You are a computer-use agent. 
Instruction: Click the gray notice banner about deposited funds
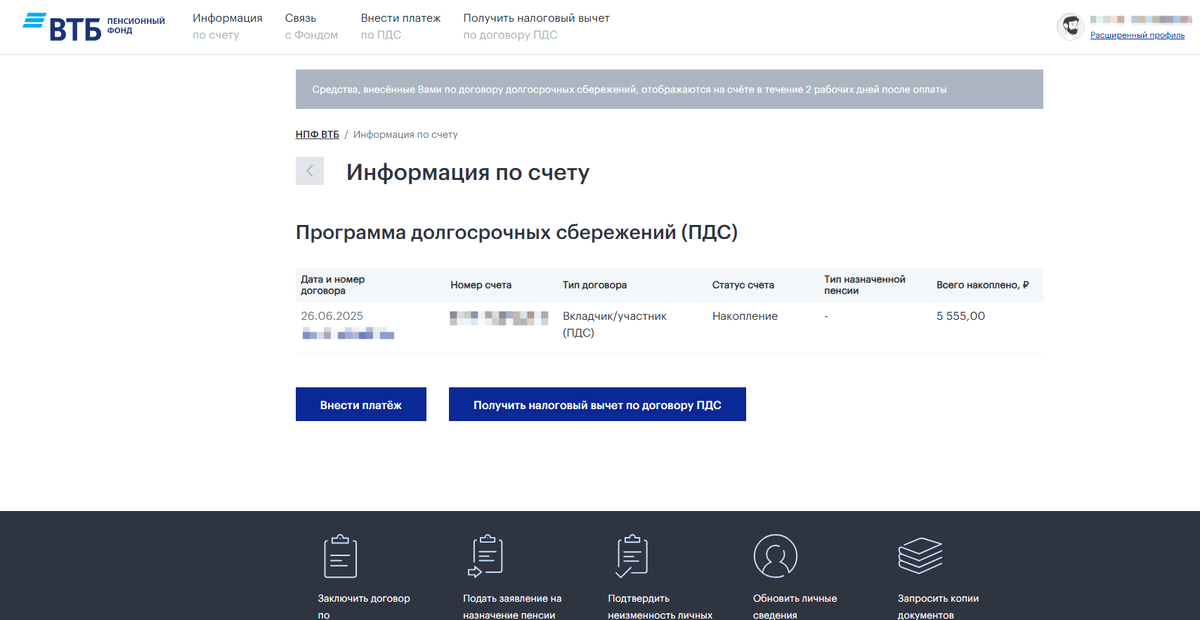pos(669,89)
